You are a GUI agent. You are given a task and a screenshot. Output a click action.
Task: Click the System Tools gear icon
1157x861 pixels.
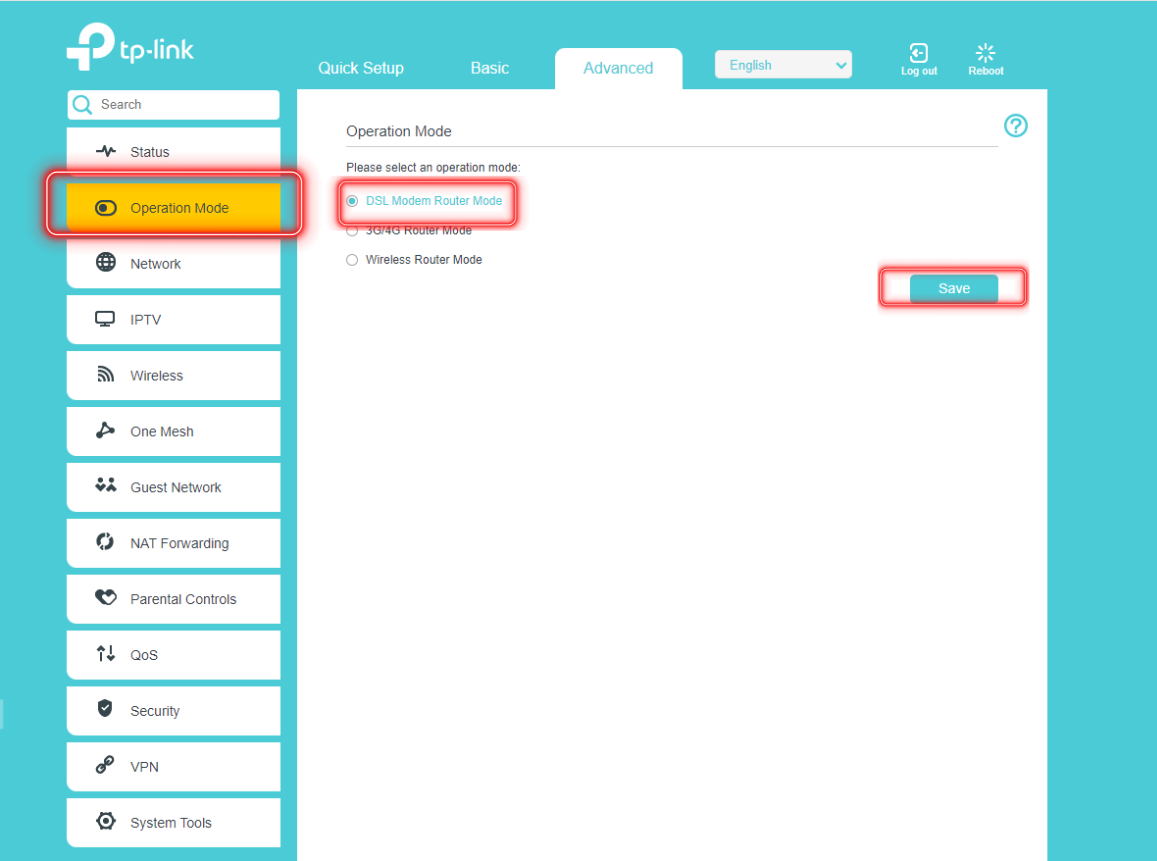106,820
